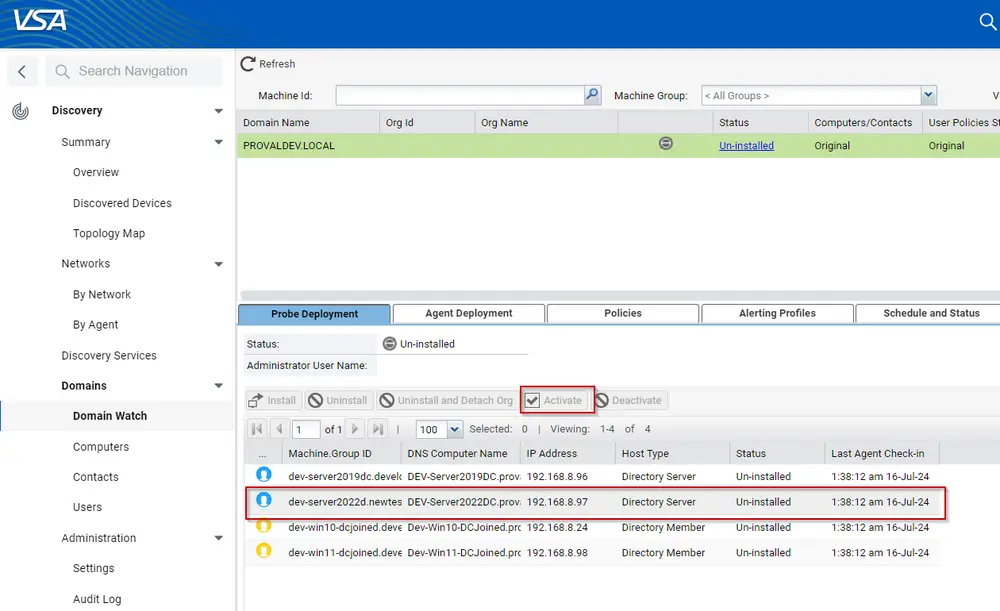Collapse the Discovery section

click(x=218, y=111)
